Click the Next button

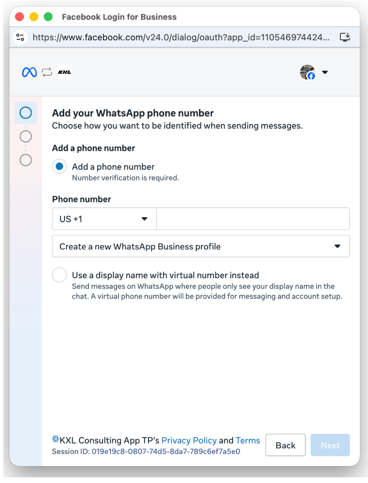pyautogui.click(x=330, y=445)
